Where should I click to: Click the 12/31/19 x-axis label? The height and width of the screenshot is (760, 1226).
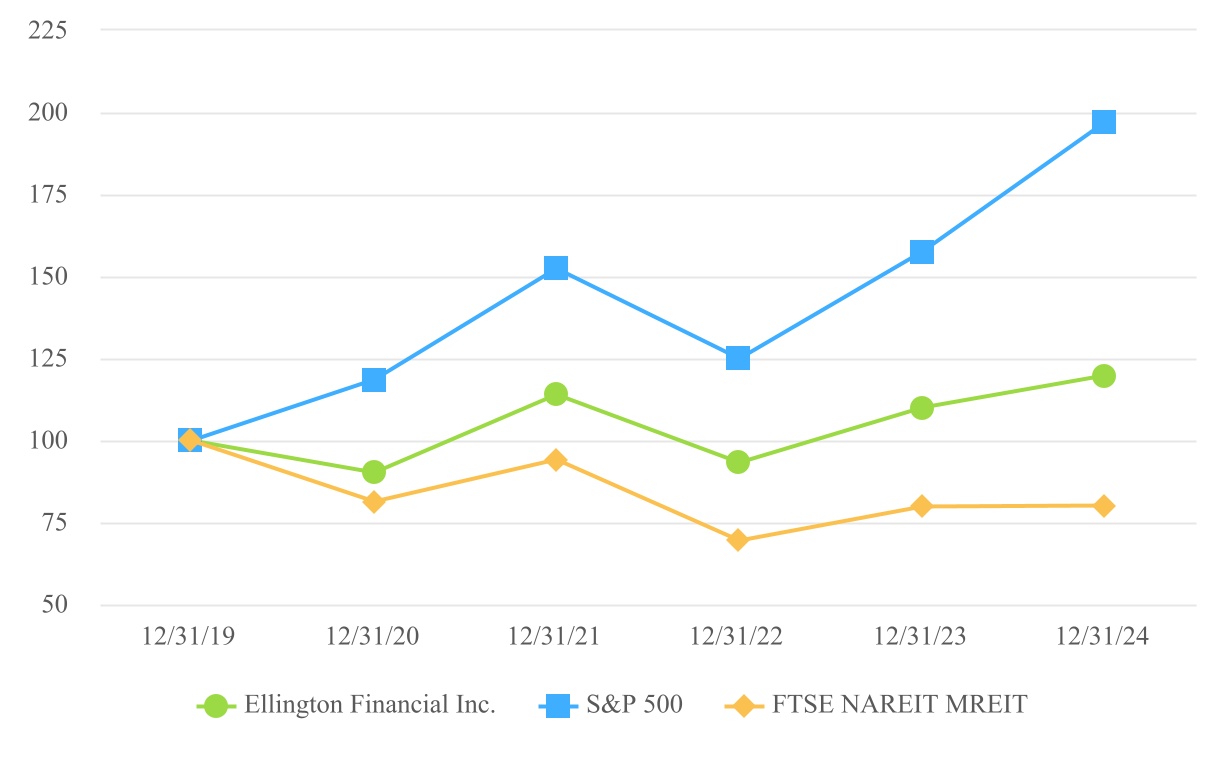coord(190,637)
